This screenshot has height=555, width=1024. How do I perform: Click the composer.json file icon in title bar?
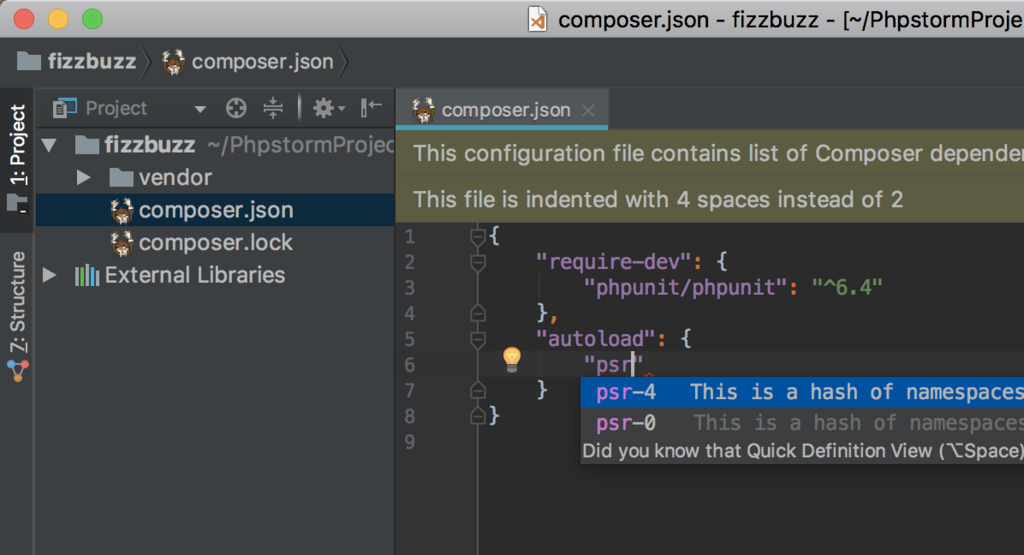[x=537, y=20]
